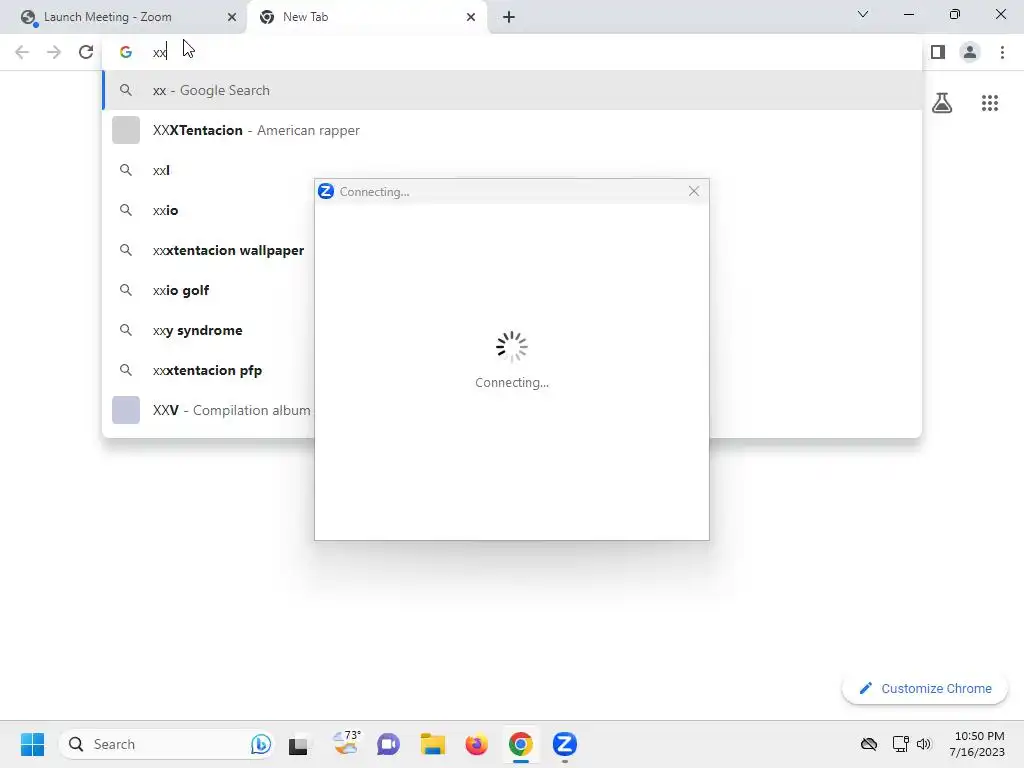Select the xxy syndrome suggestion
The width and height of the screenshot is (1024, 768).
[x=208, y=330]
